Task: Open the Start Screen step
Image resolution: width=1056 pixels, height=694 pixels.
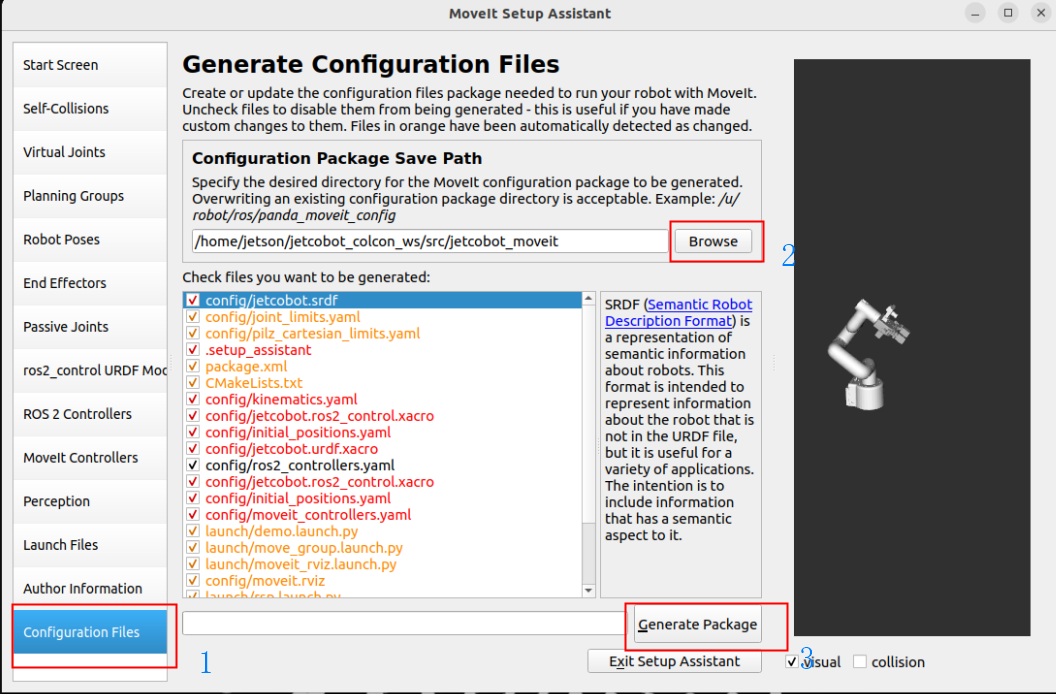Action: (90, 65)
